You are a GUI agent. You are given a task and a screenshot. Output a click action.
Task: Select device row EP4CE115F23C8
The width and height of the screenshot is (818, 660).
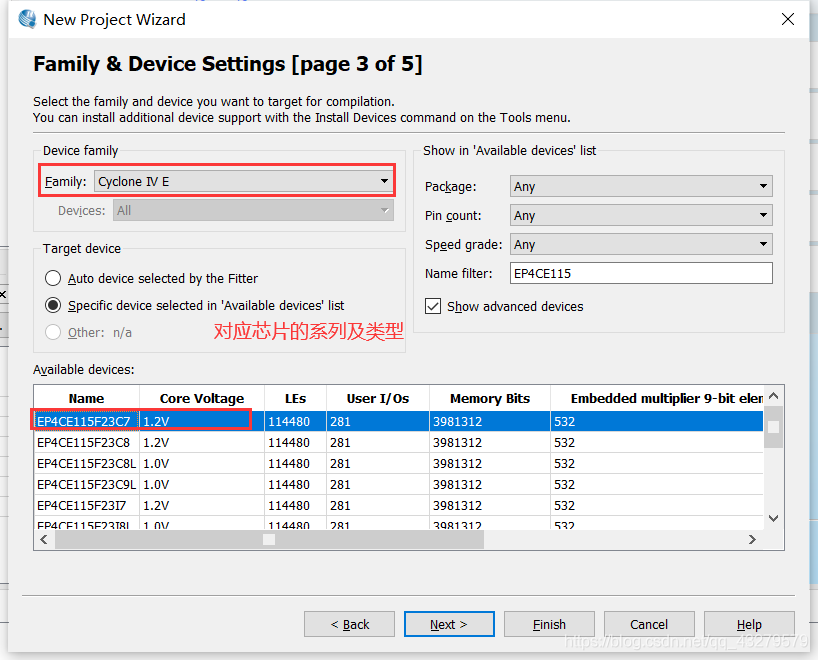click(399, 442)
